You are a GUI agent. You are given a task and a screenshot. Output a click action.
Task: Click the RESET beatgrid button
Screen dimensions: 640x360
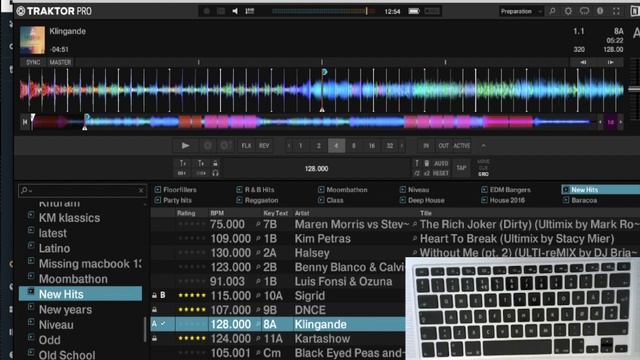coord(441,173)
